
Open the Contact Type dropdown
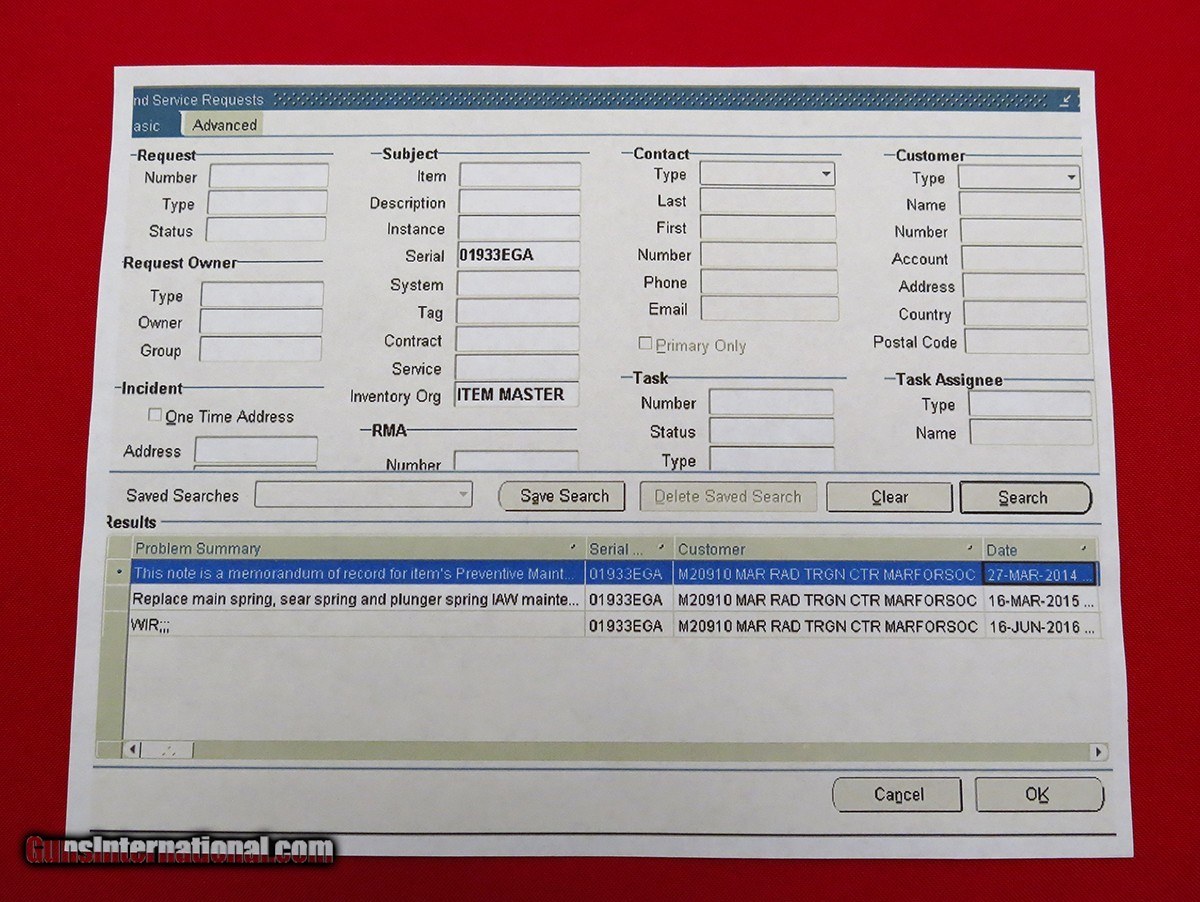coord(767,174)
